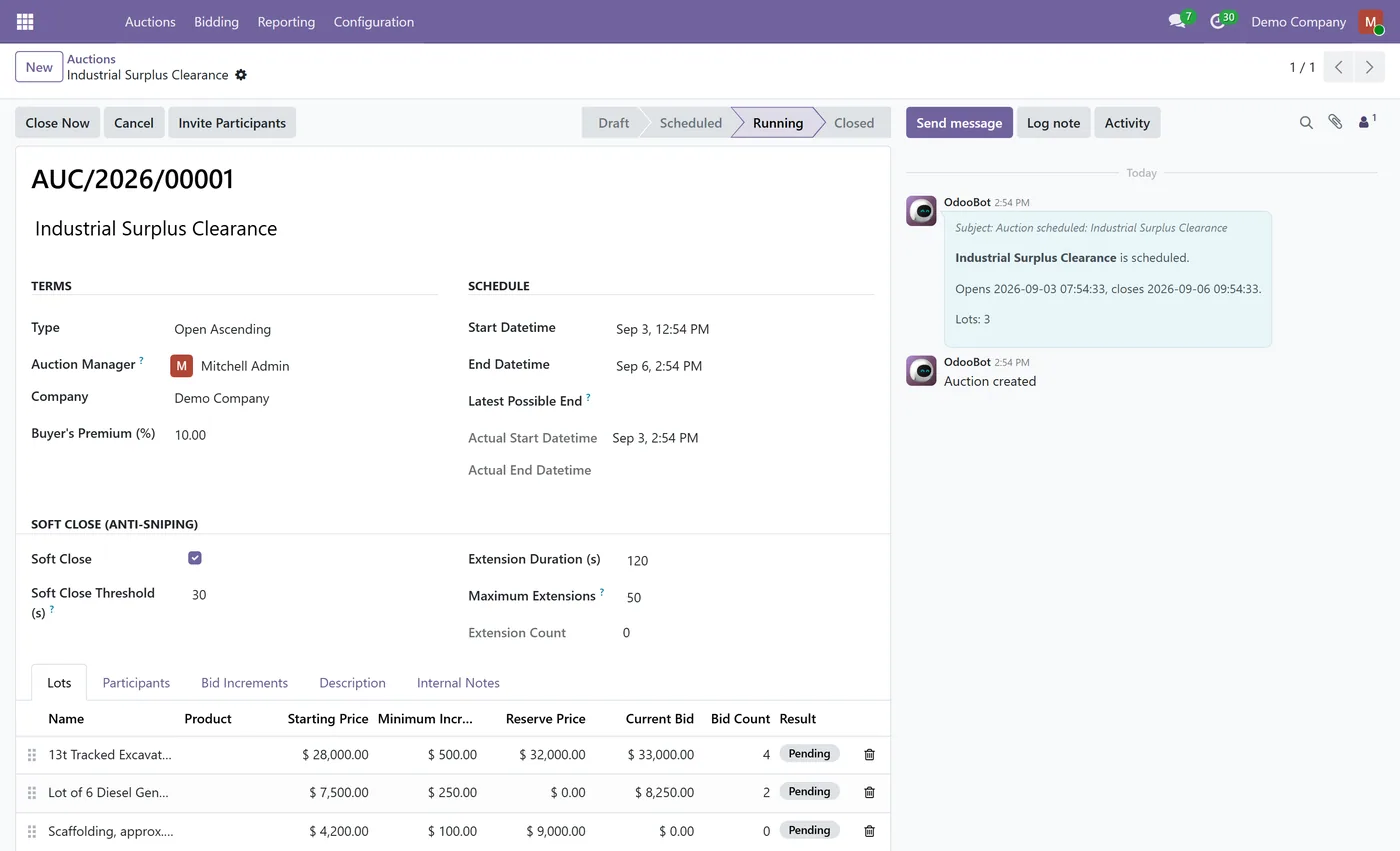Open the Reporting menu
The height and width of the screenshot is (851, 1400).
pos(286,21)
